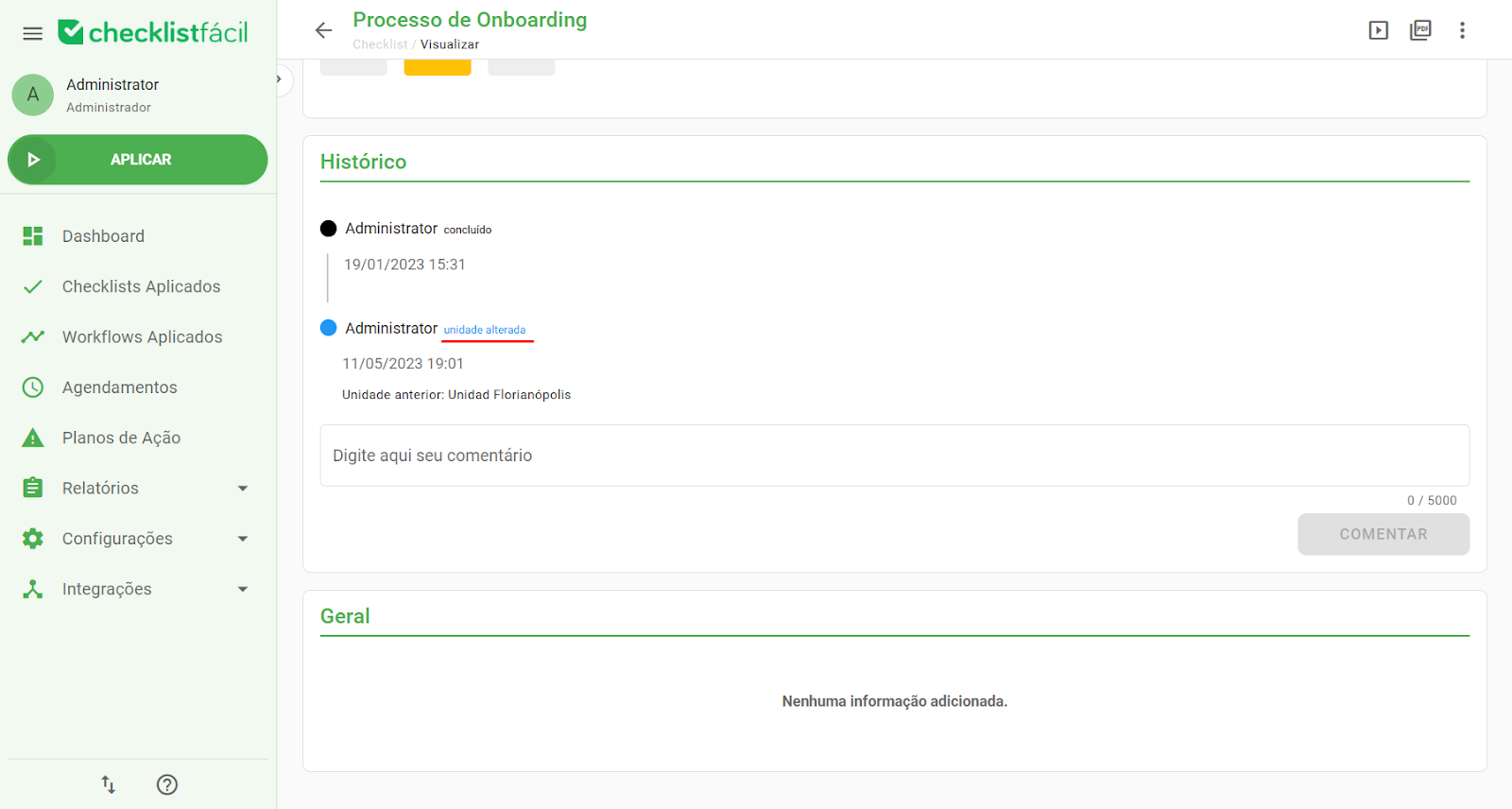Click the Agendamentos clock icon

33,387
